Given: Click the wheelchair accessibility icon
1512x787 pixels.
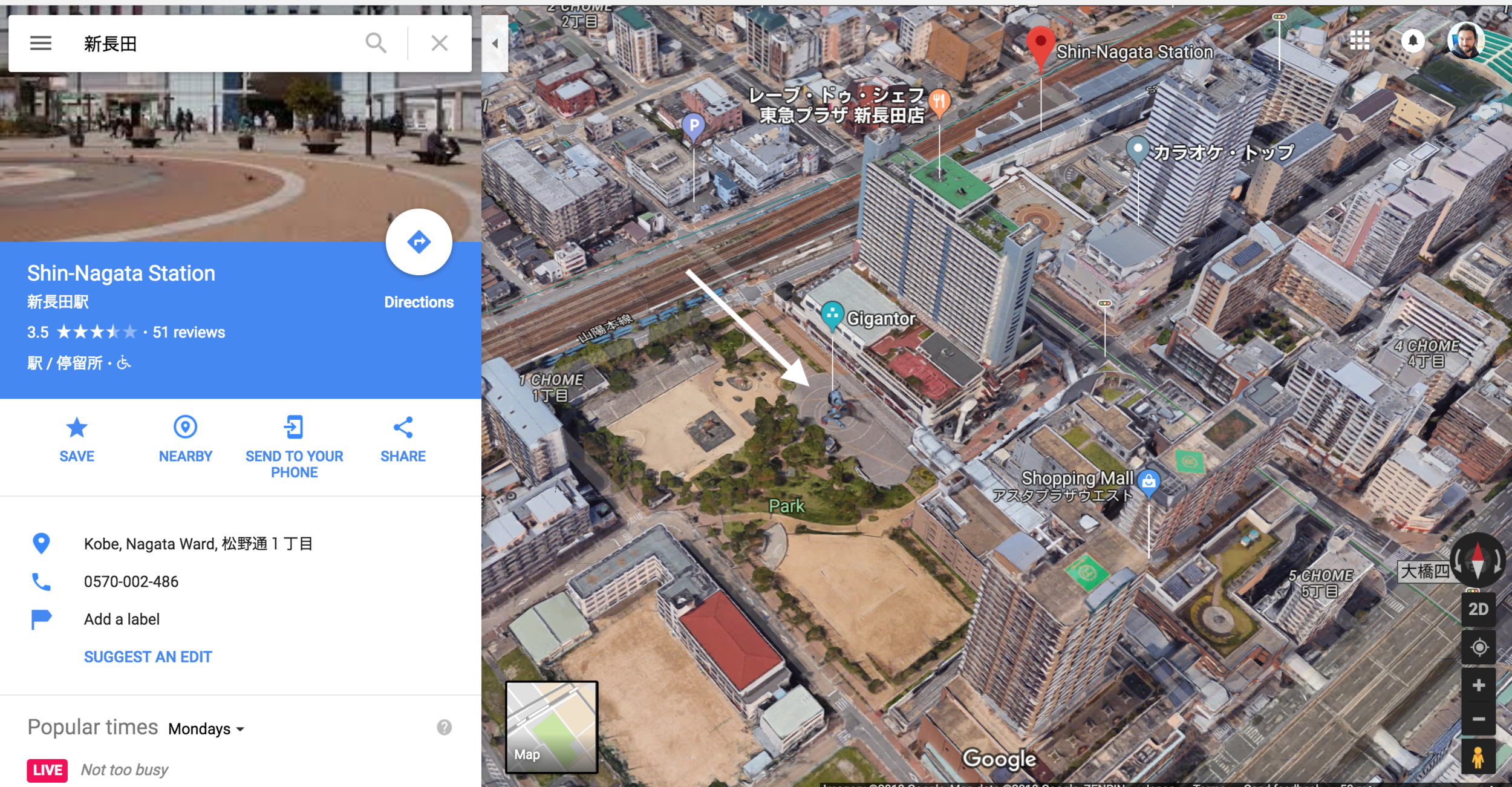Looking at the screenshot, I should (123, 362).
